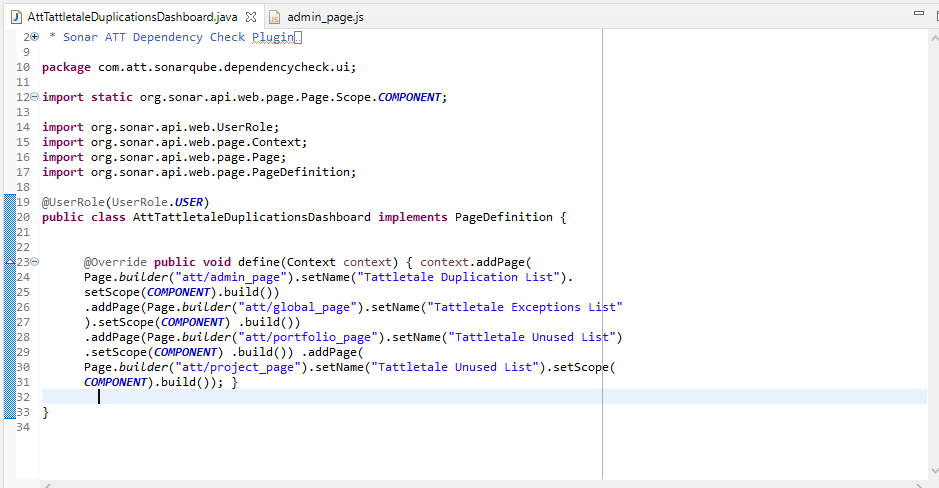Collapse the define method fold at line 23

(35, 262)
